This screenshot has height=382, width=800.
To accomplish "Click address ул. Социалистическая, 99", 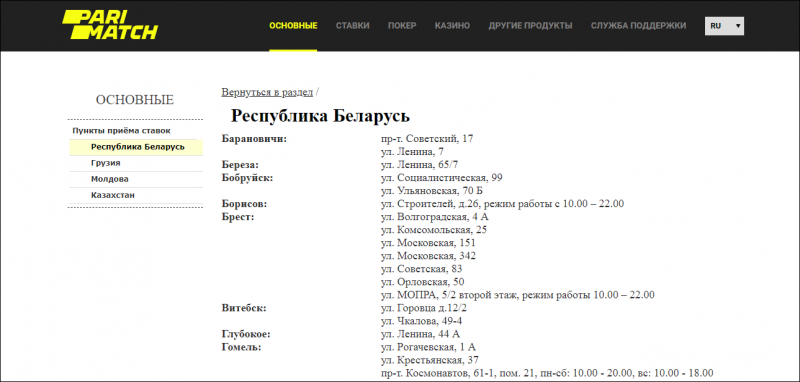I will point(442,177).
